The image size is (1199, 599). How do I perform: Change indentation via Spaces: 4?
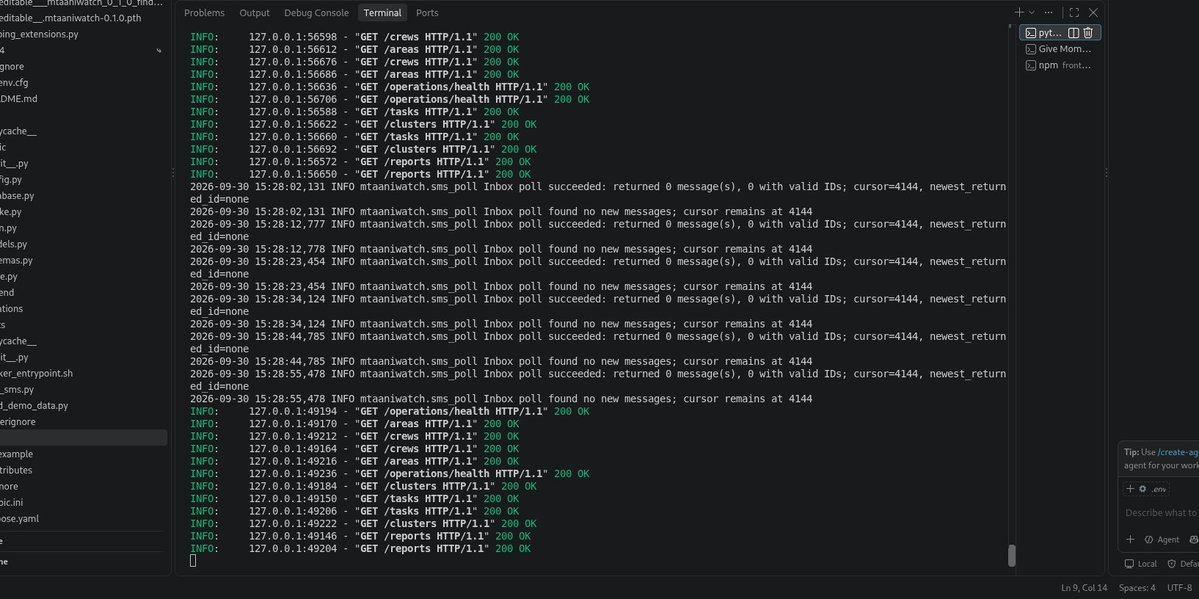pos(1137,588)
